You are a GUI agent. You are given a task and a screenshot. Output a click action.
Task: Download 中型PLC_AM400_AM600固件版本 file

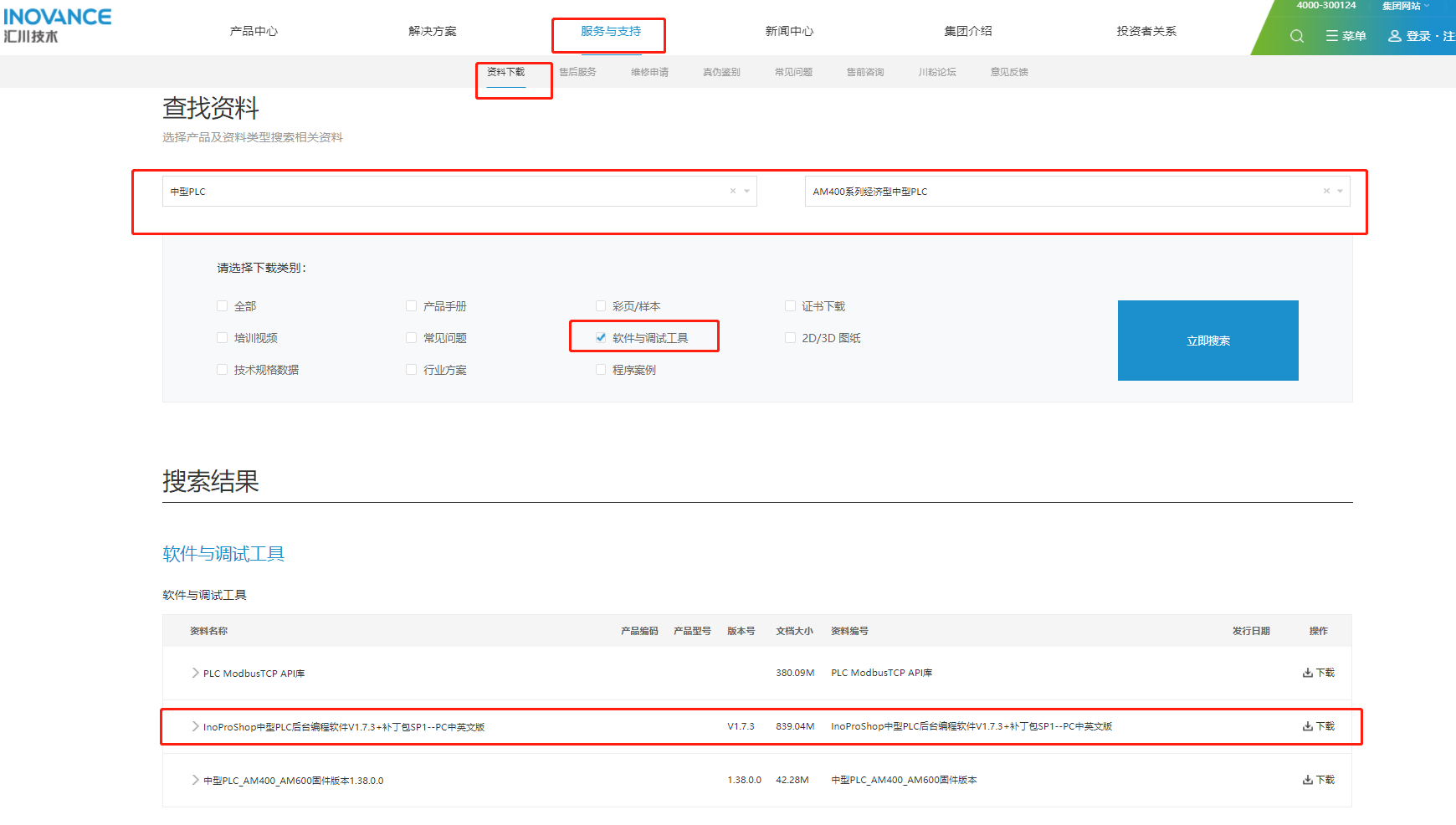point(1319,780)
